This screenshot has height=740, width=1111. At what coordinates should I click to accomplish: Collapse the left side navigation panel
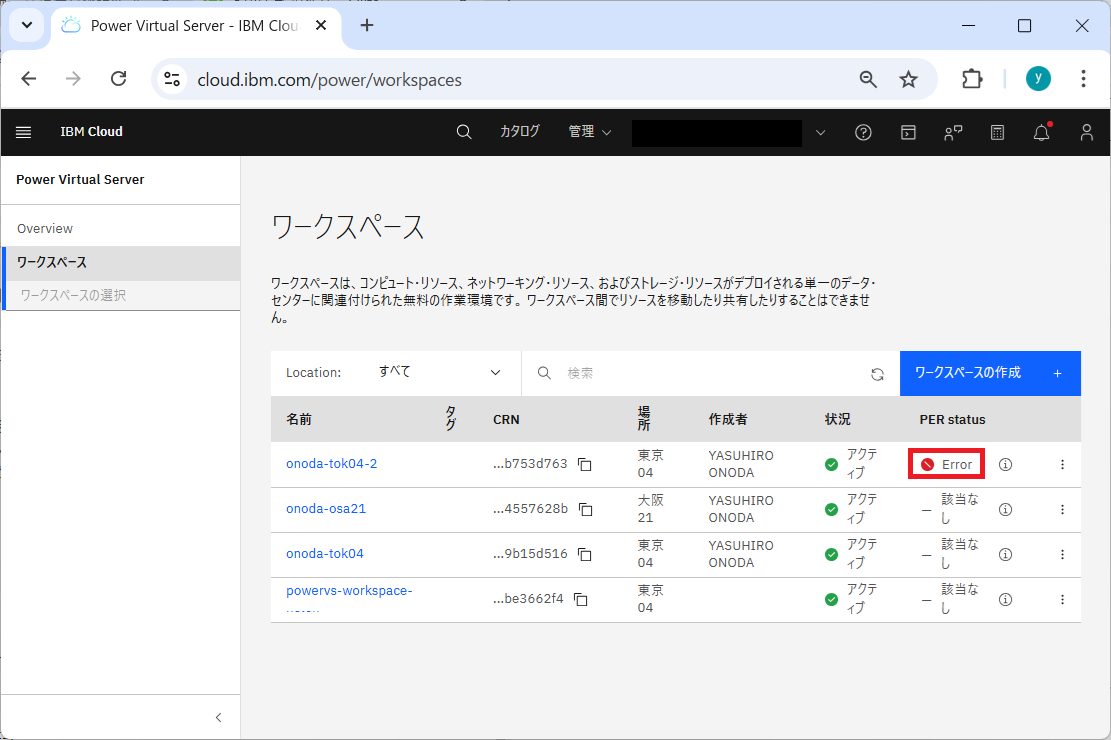click(x=218, y=717)
